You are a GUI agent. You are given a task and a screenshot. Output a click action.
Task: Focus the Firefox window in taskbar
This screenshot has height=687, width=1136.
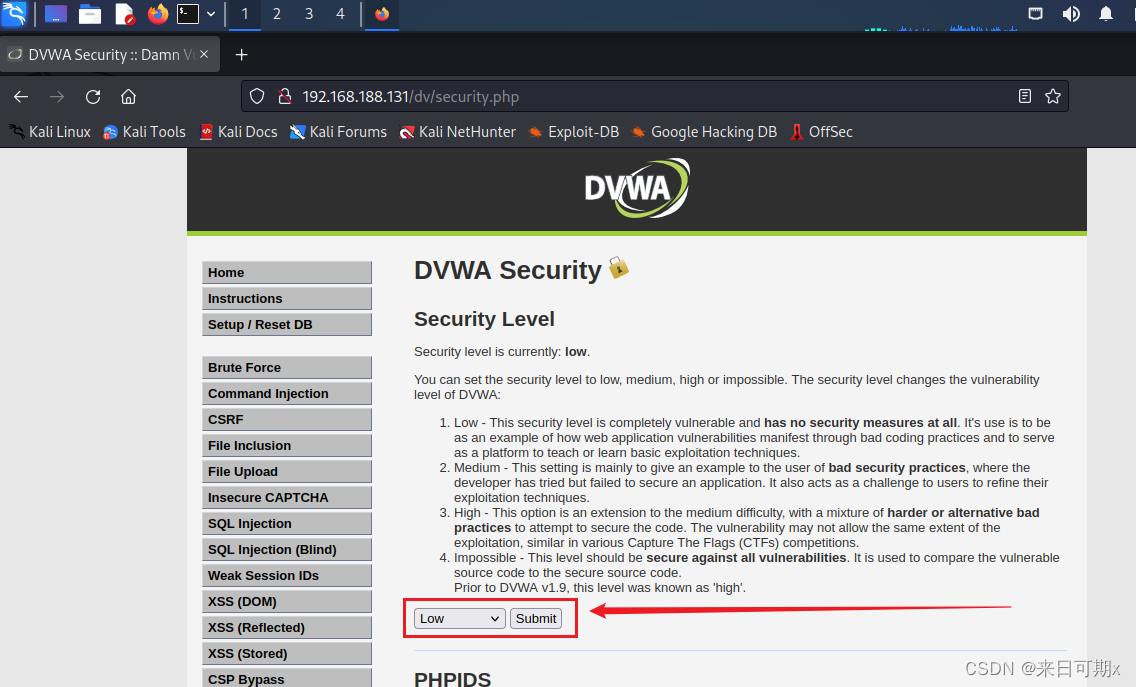coord(382,14)
